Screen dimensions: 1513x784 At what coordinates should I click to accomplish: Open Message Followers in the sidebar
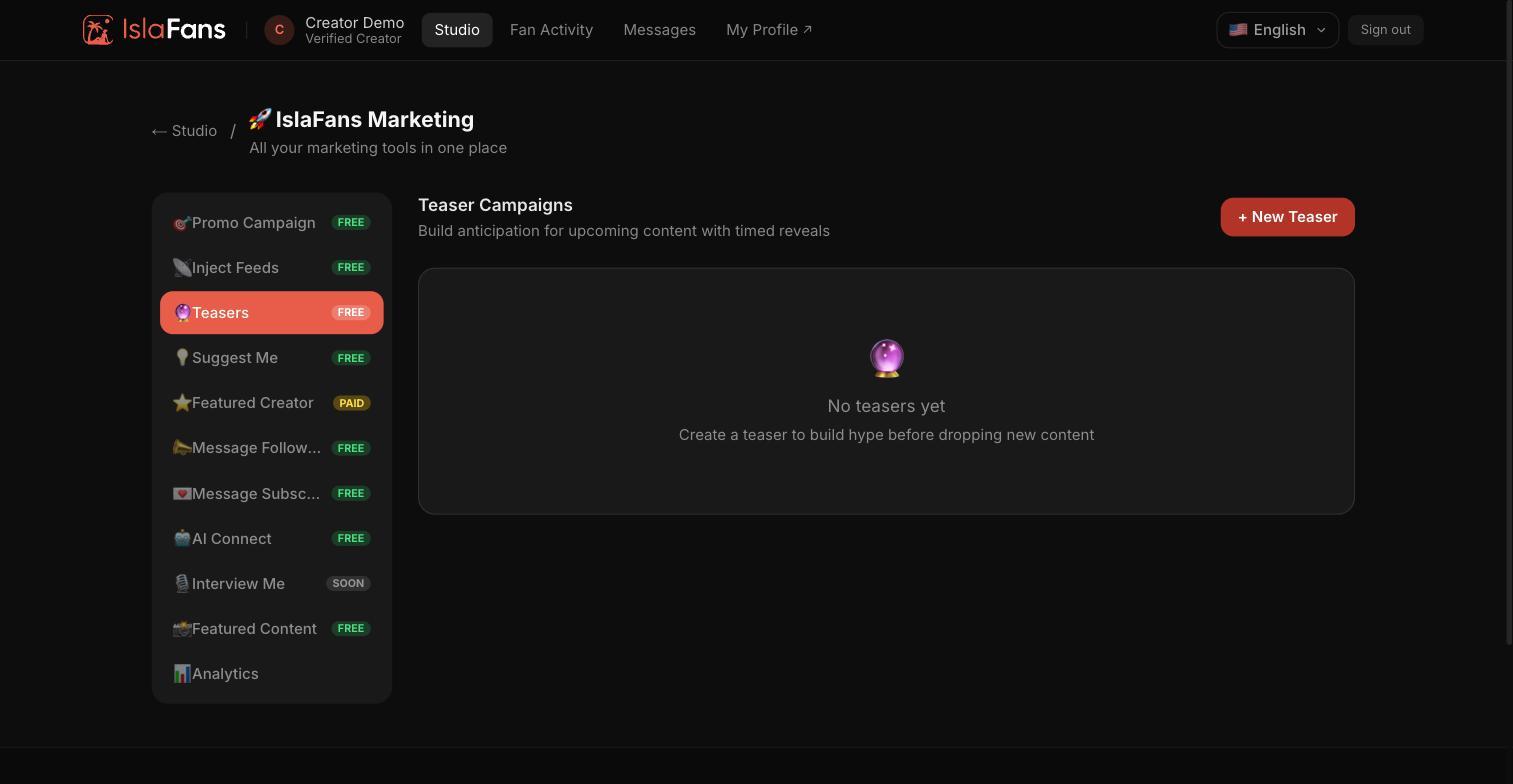click(272, 448)
